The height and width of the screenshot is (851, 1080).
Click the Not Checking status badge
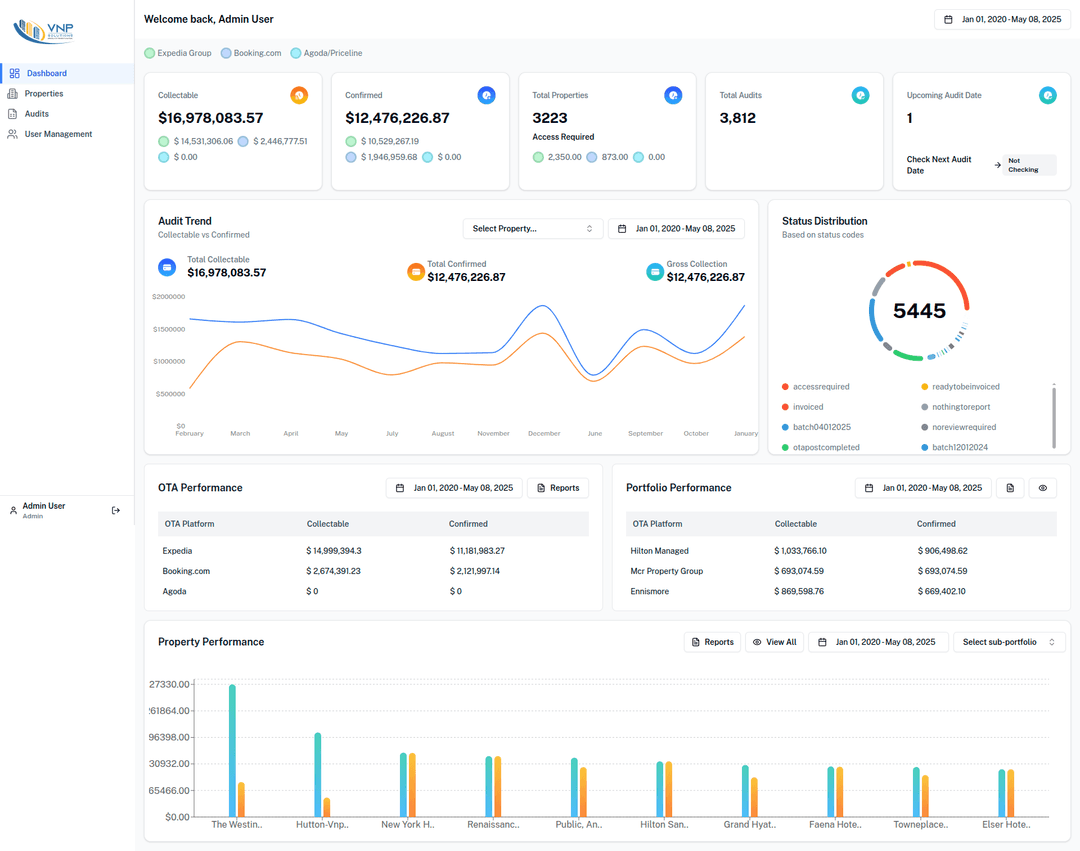click(1029, 165)
